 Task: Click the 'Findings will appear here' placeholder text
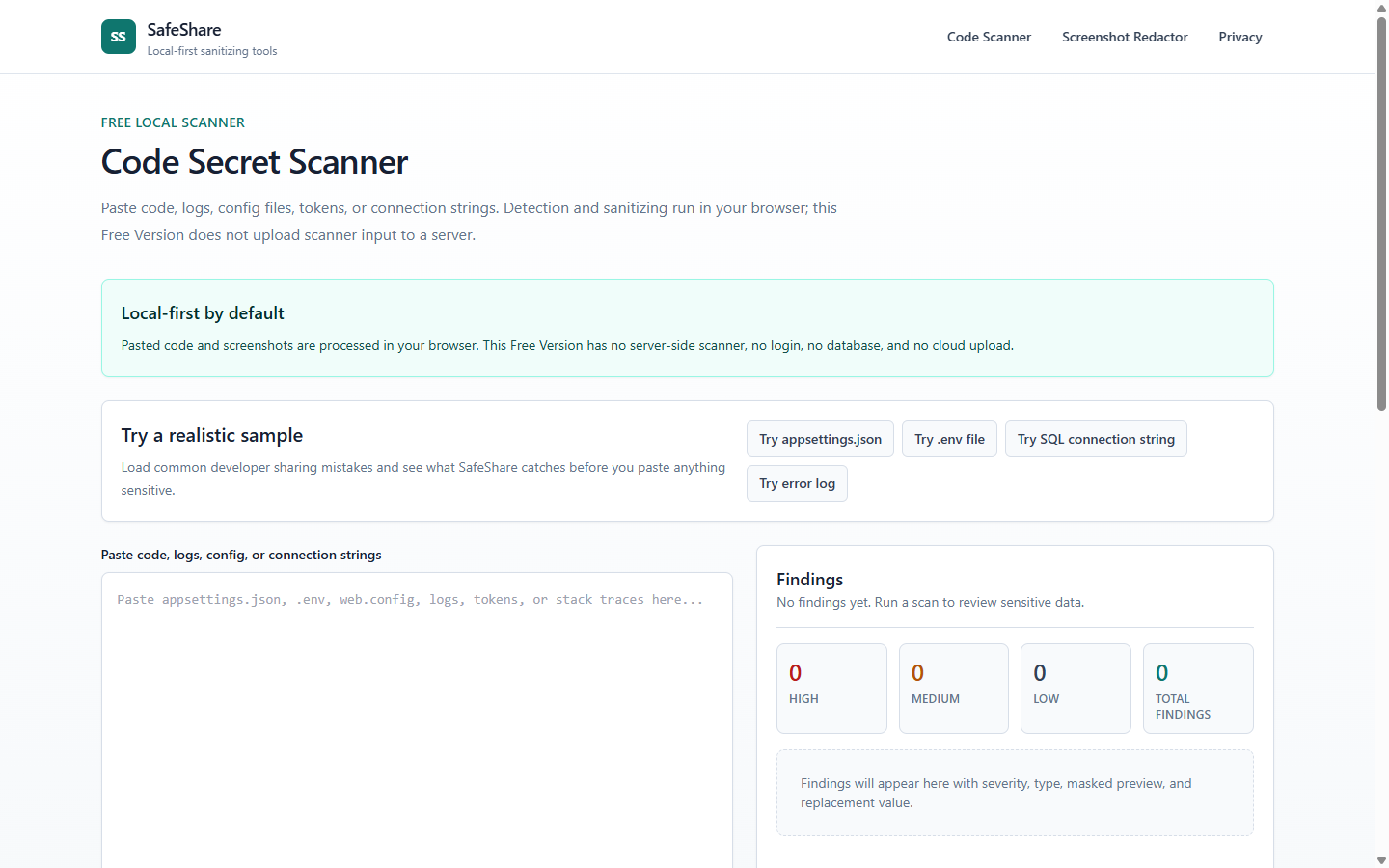click(x=995, y=793)
